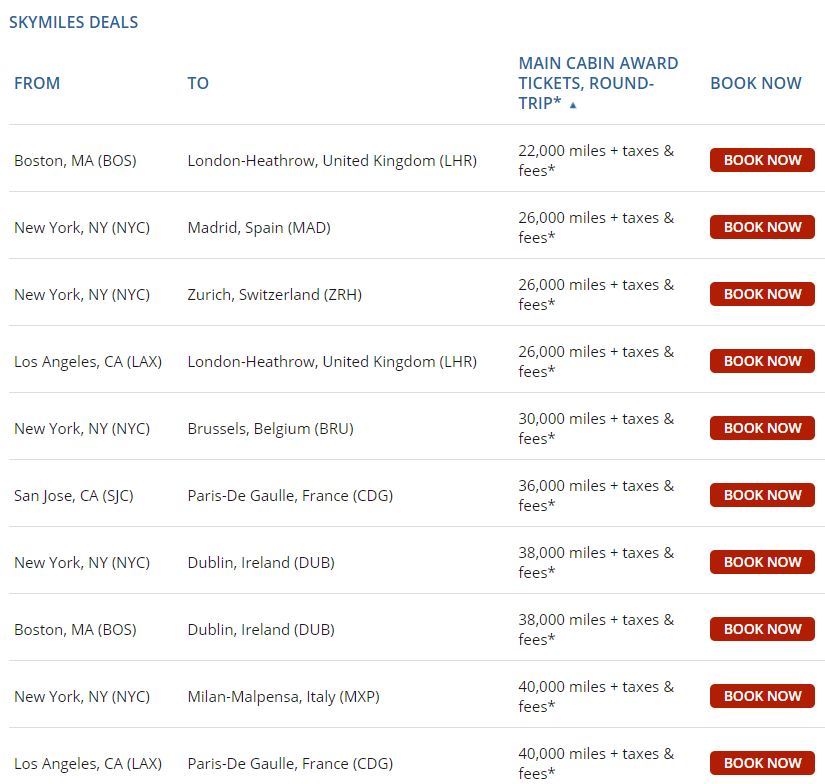825x784 pixels.
Task: Book New York to Dublin award ticket
Action: pyautogui.click(x=762, y=562)
